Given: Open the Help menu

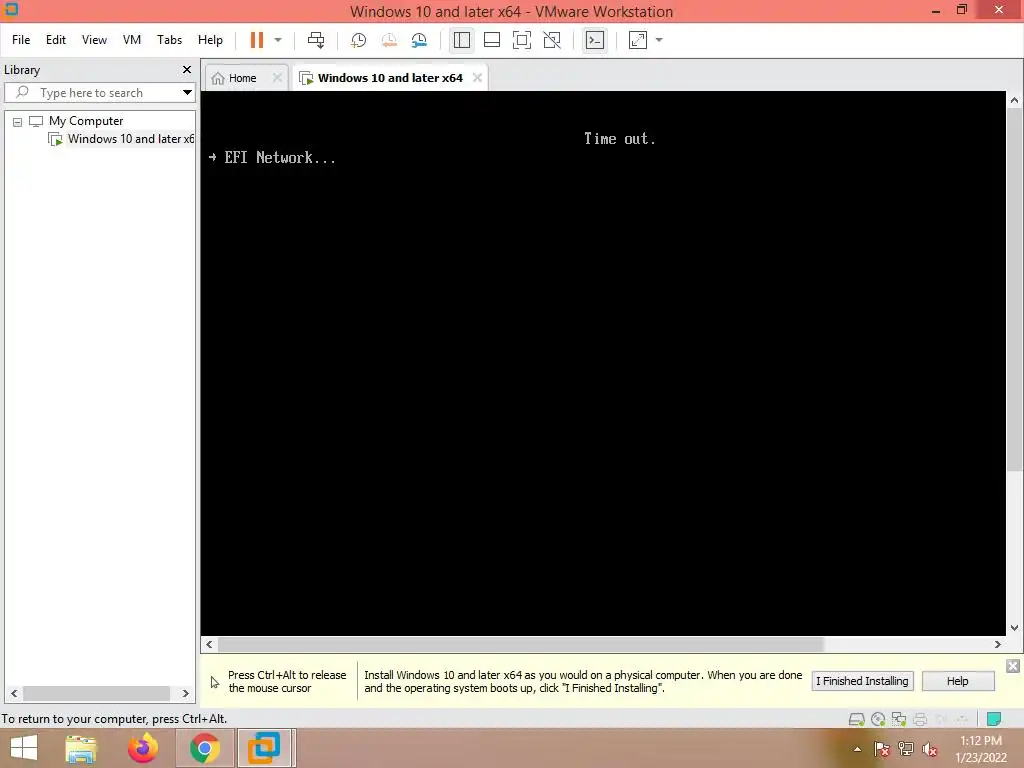Looking at the screenshot, I should 210,40.
